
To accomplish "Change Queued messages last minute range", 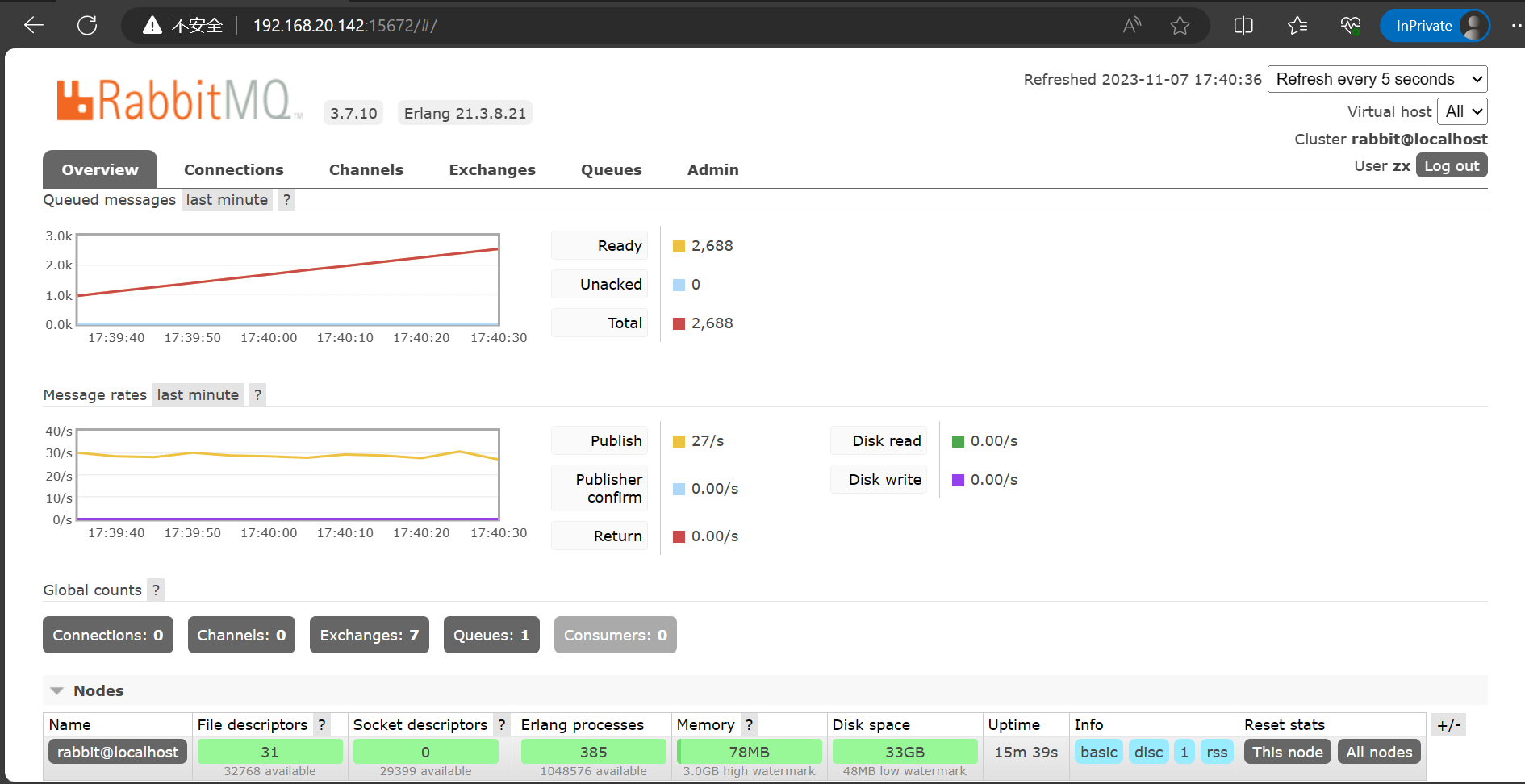I will coord(227,199).
